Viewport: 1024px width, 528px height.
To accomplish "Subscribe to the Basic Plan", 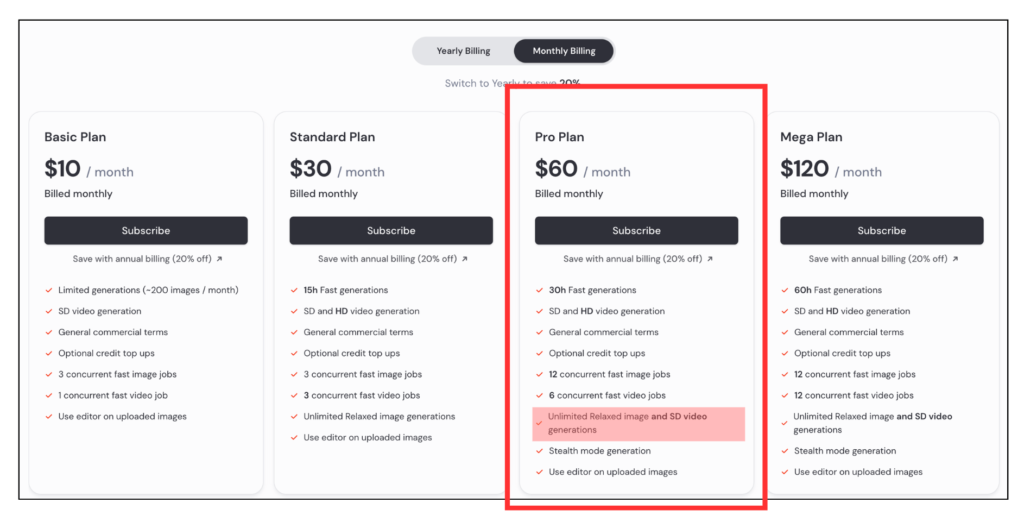I will (x=146, y=231).
